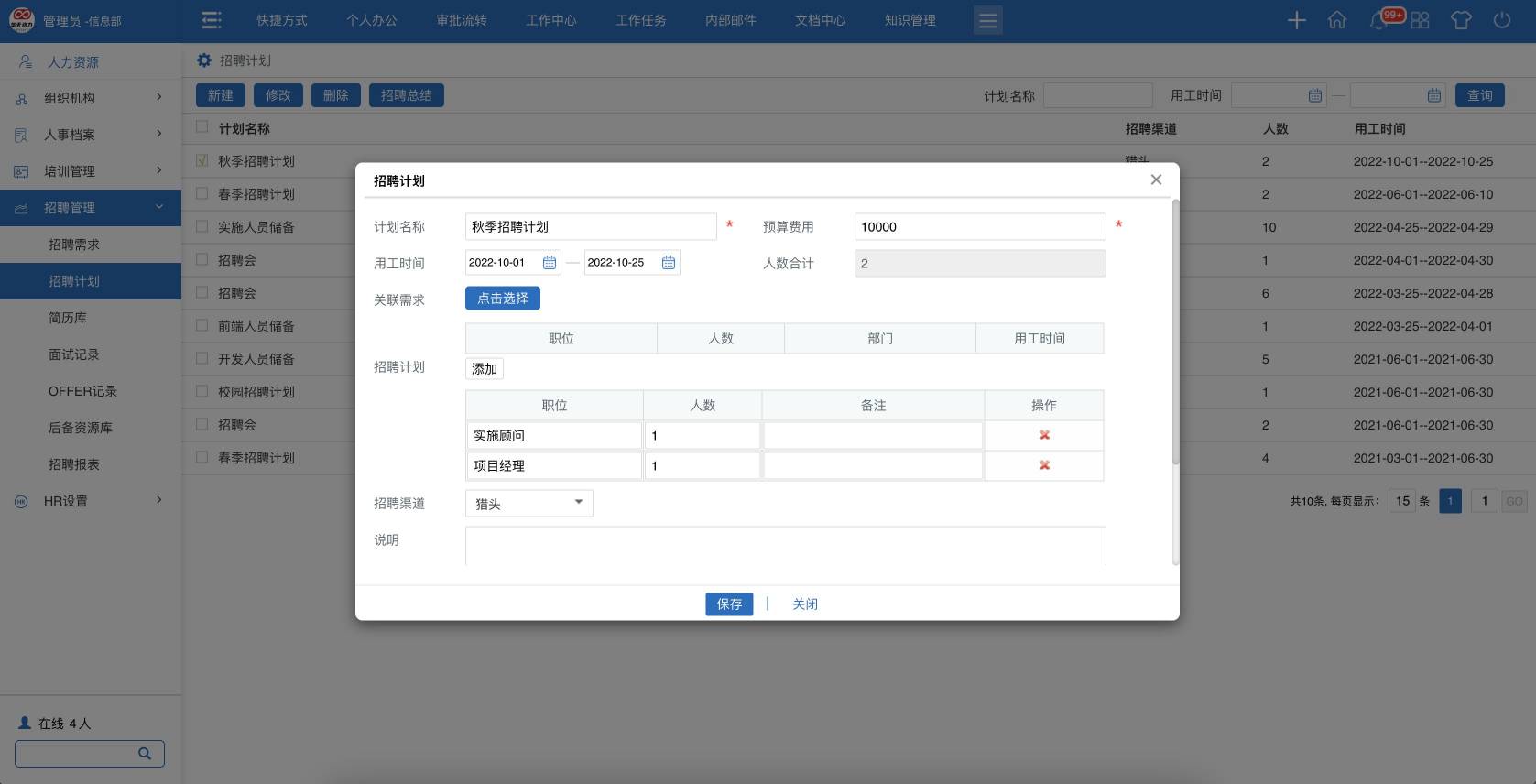Click the power logout icon

pos(1502,20)
